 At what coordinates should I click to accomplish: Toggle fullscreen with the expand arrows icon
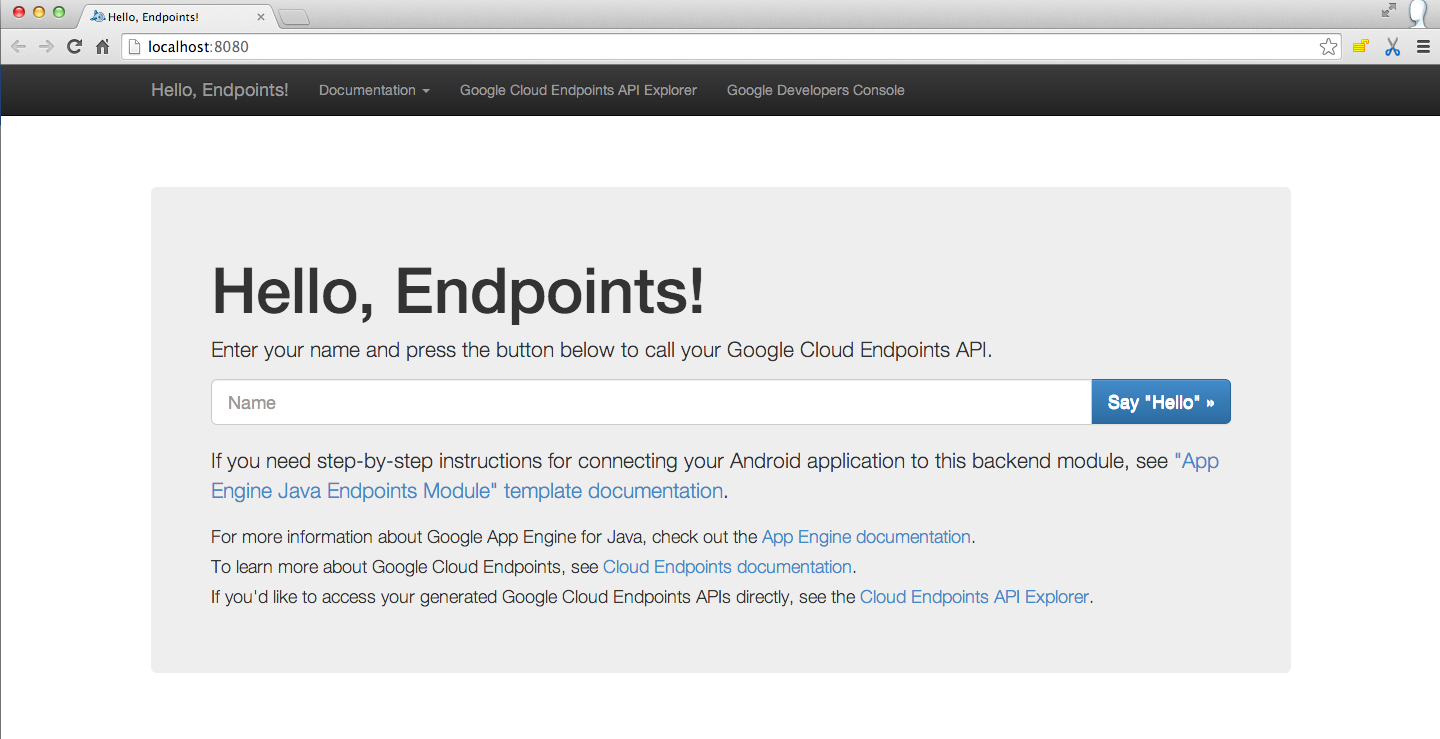pyautogui.click(x=1388, y=10)
